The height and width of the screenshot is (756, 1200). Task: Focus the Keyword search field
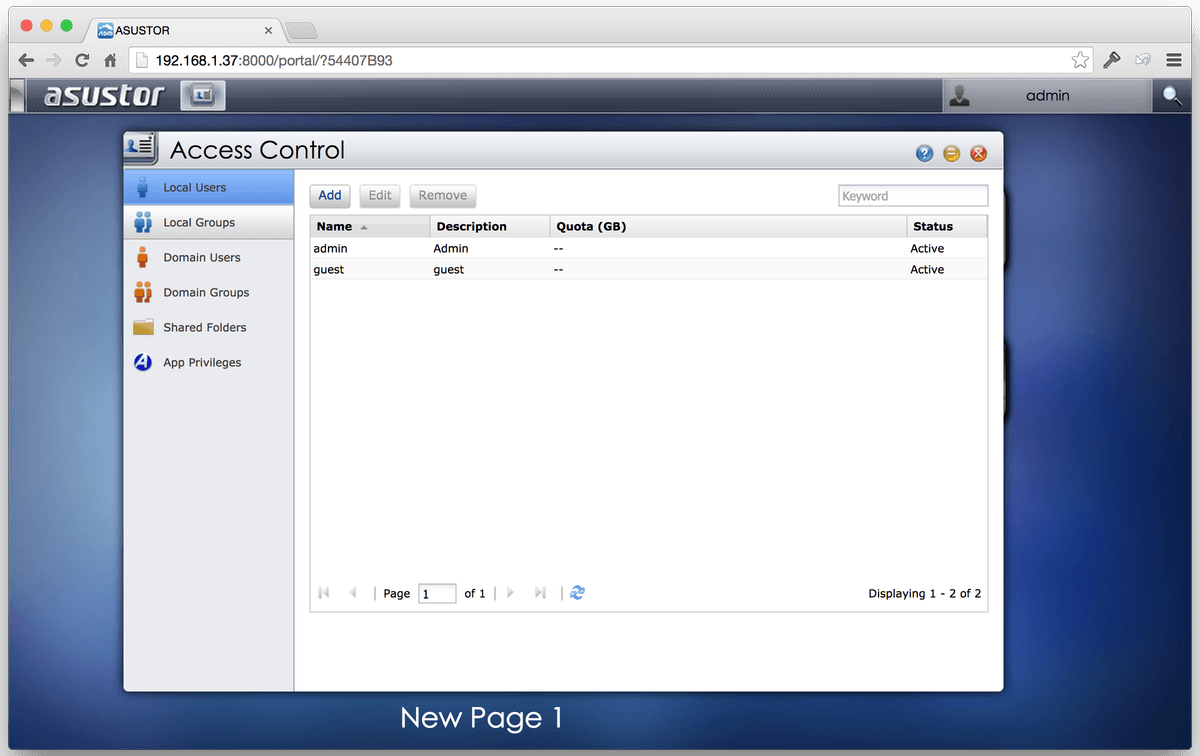[912, 196]
